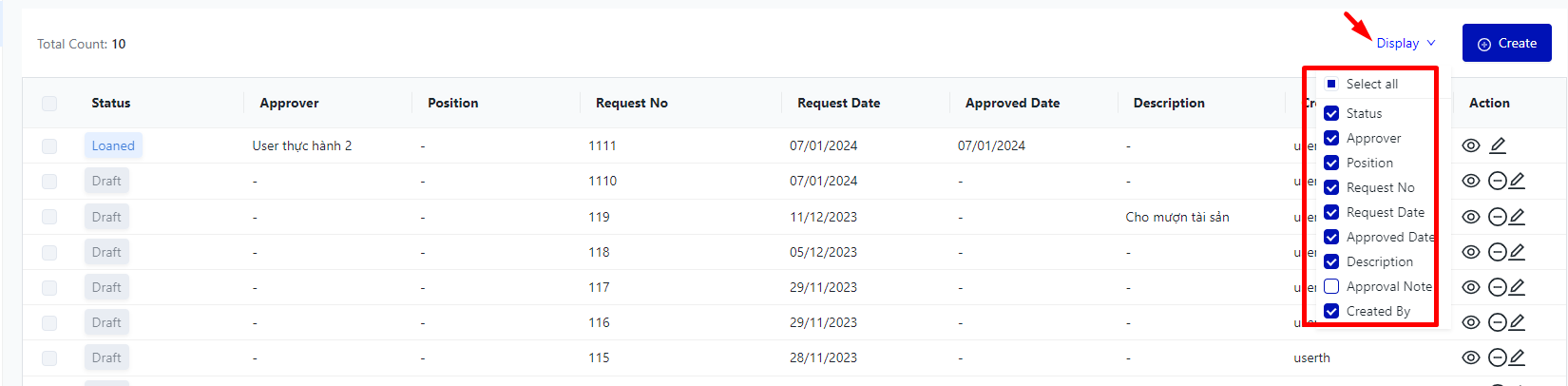Click the Loaned status tag
The height and width of the screenshot is (386, 1568).
[113, 145]
